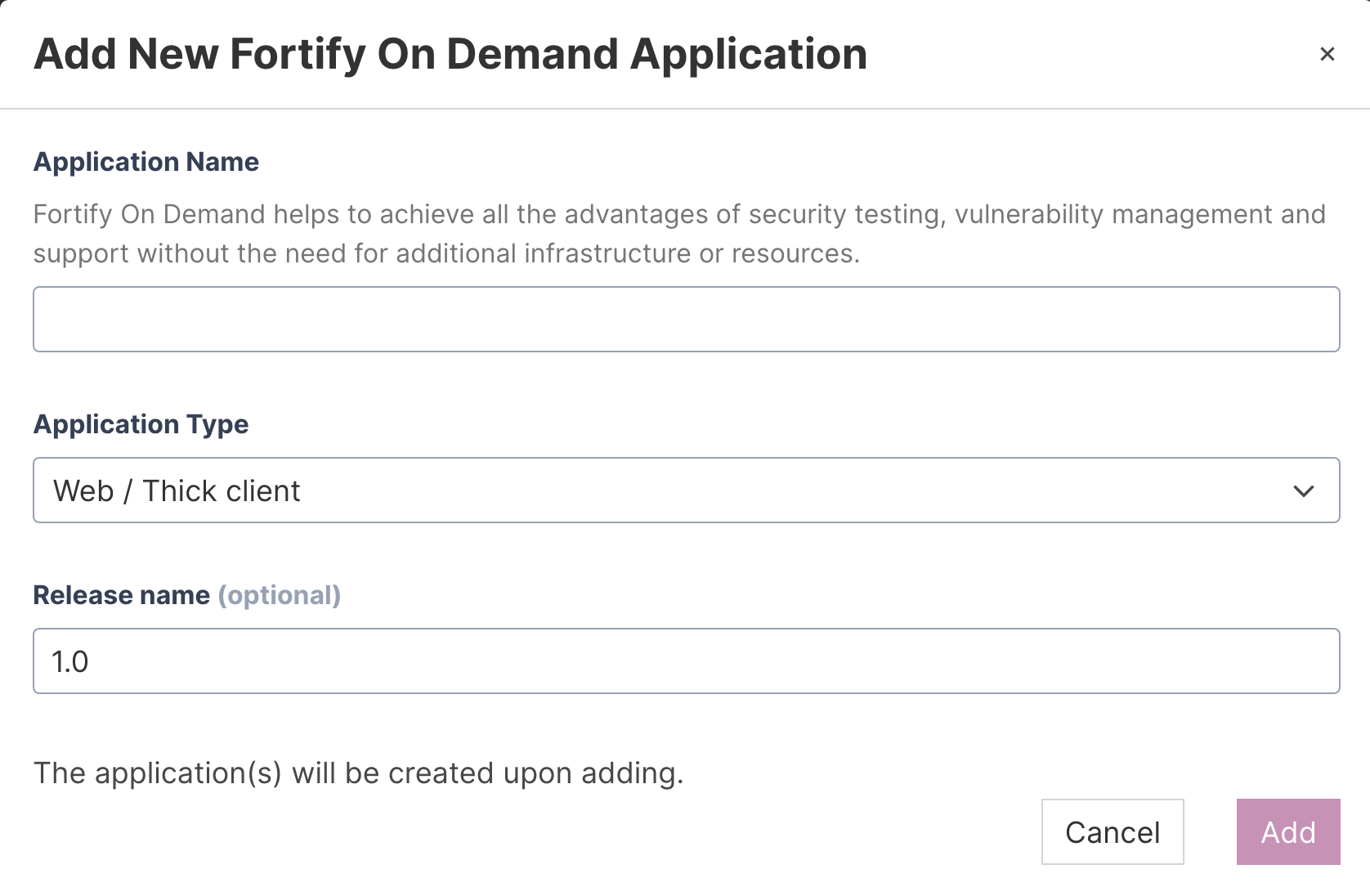Click the "Release name" label text
Image resolution: width=1370 pixels, height=896 pixels.
pos(121,595)
